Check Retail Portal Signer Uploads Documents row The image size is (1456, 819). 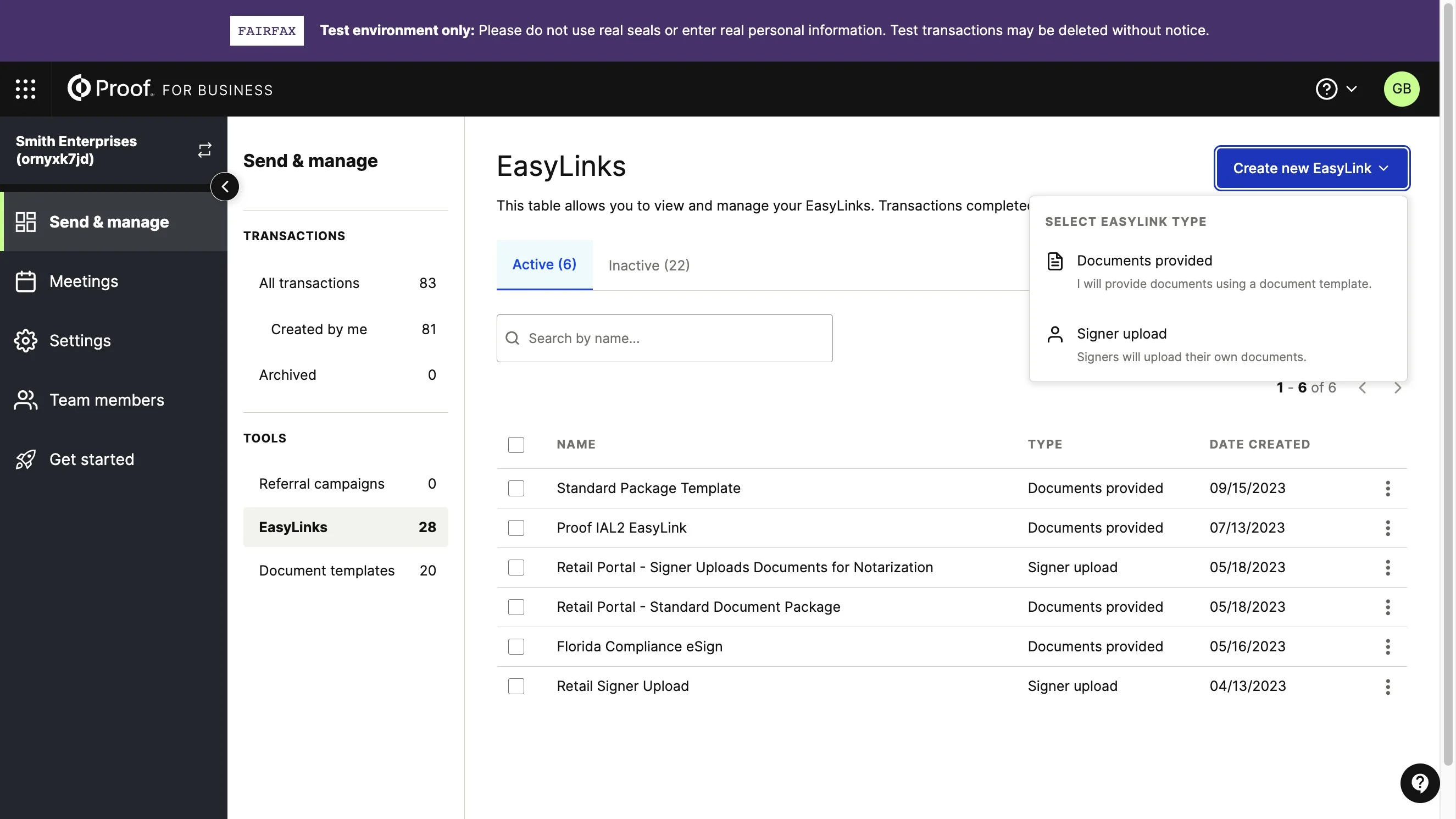pyautogui.click(x=515, y=567)
